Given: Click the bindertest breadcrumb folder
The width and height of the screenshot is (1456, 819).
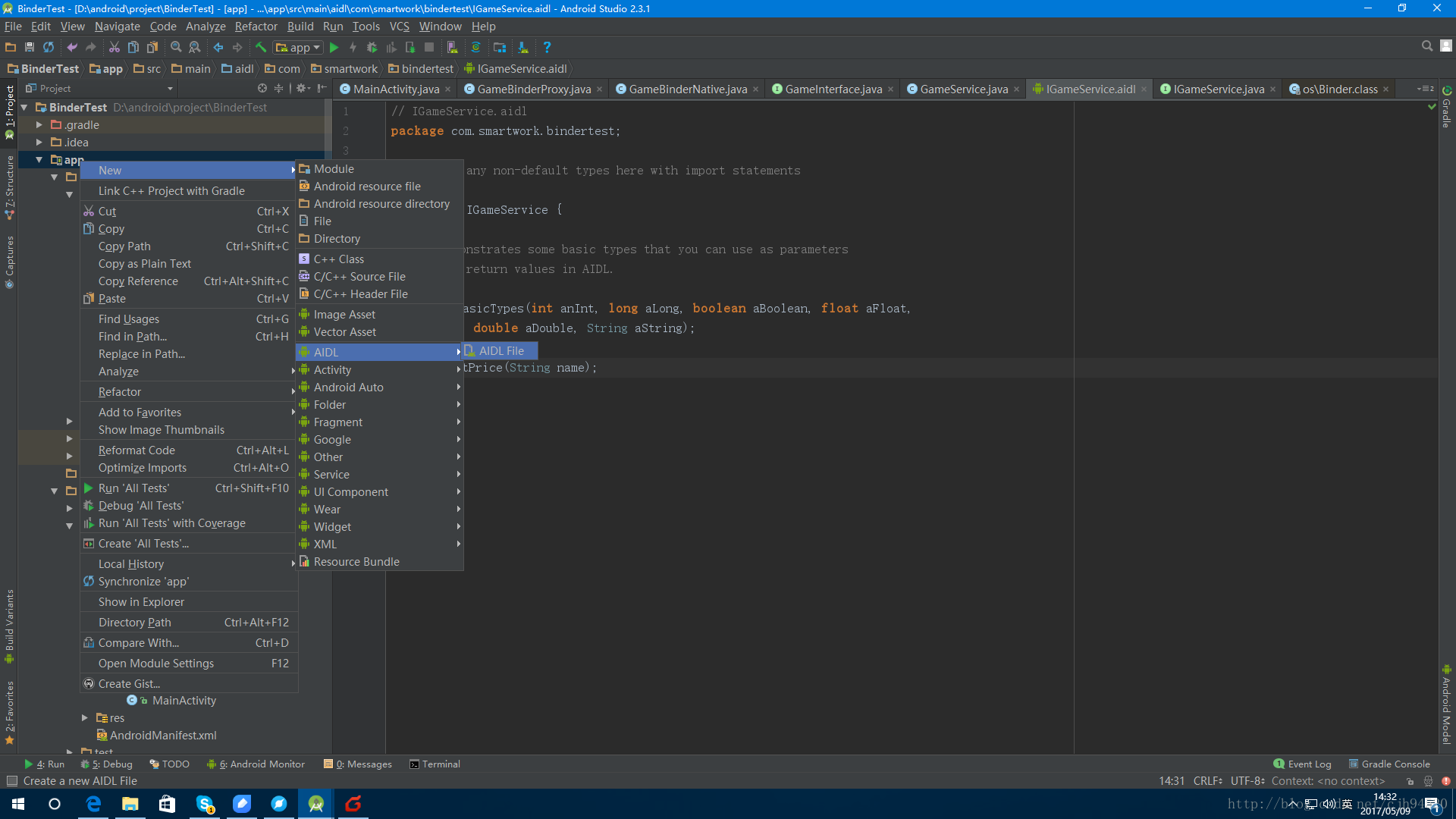Looking at the screenshot, I should [421, 68].
